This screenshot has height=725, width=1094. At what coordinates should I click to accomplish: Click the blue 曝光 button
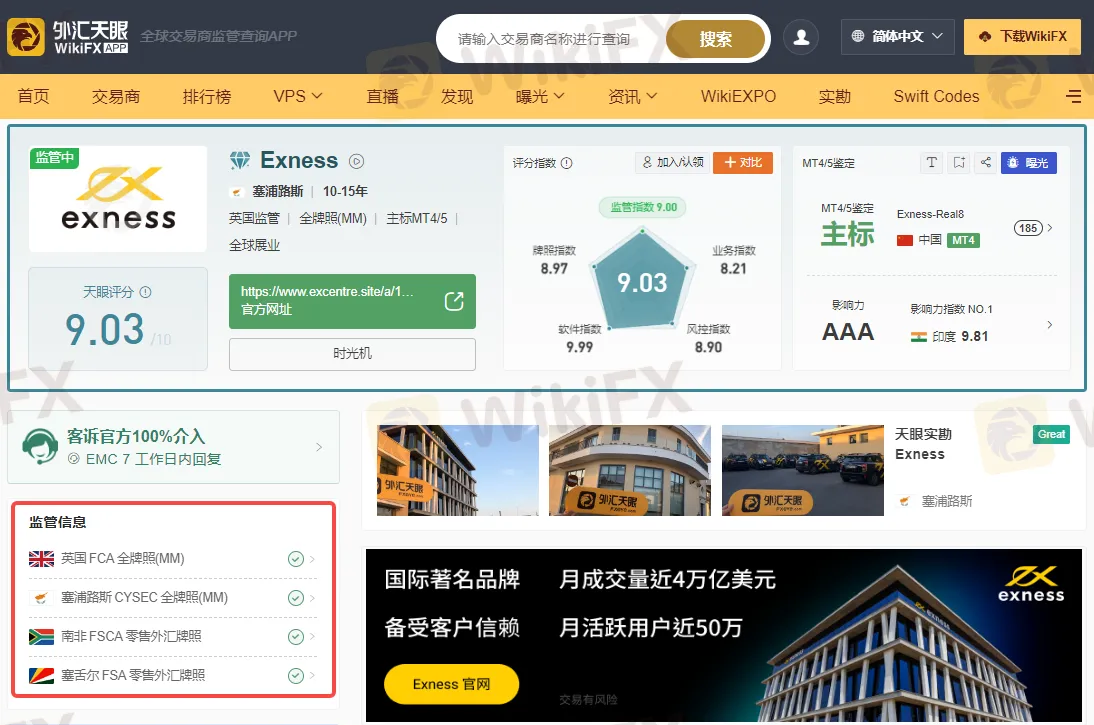pos(1029,163)
